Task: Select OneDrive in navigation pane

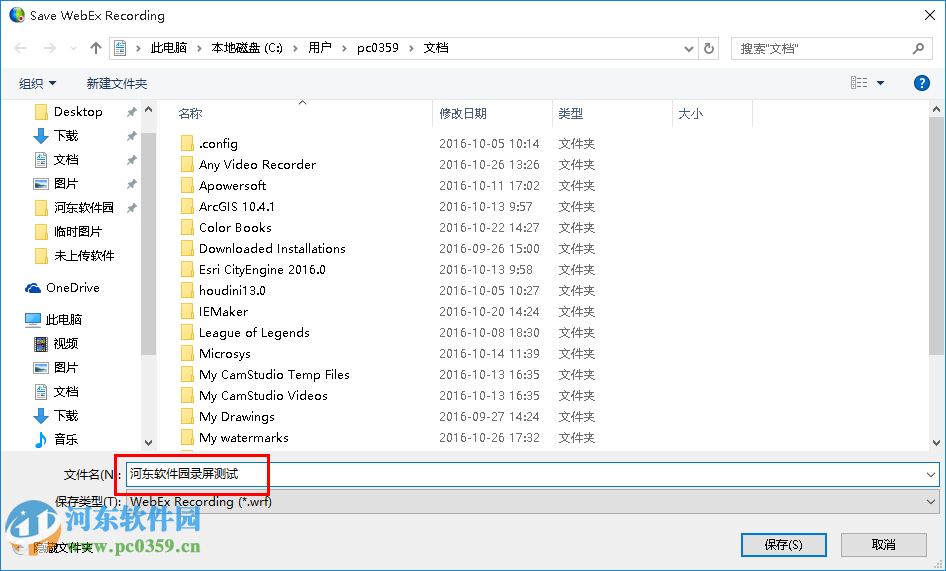Action: [72, 288]
